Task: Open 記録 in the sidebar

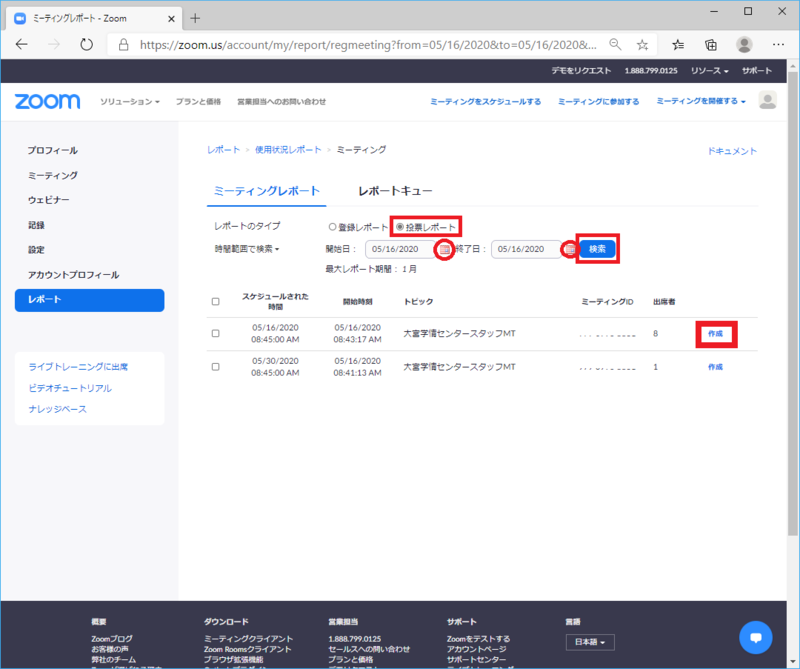Action: point(36,225)
